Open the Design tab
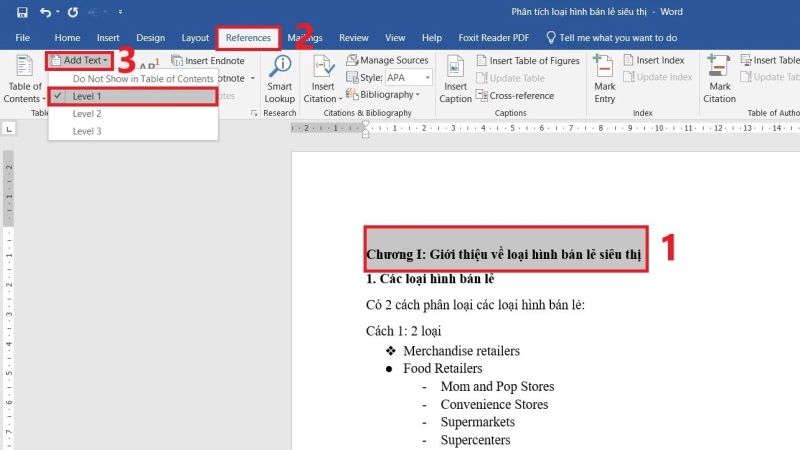Image resolution: width=800 pixels, height=450 pixels. point(151,38)
